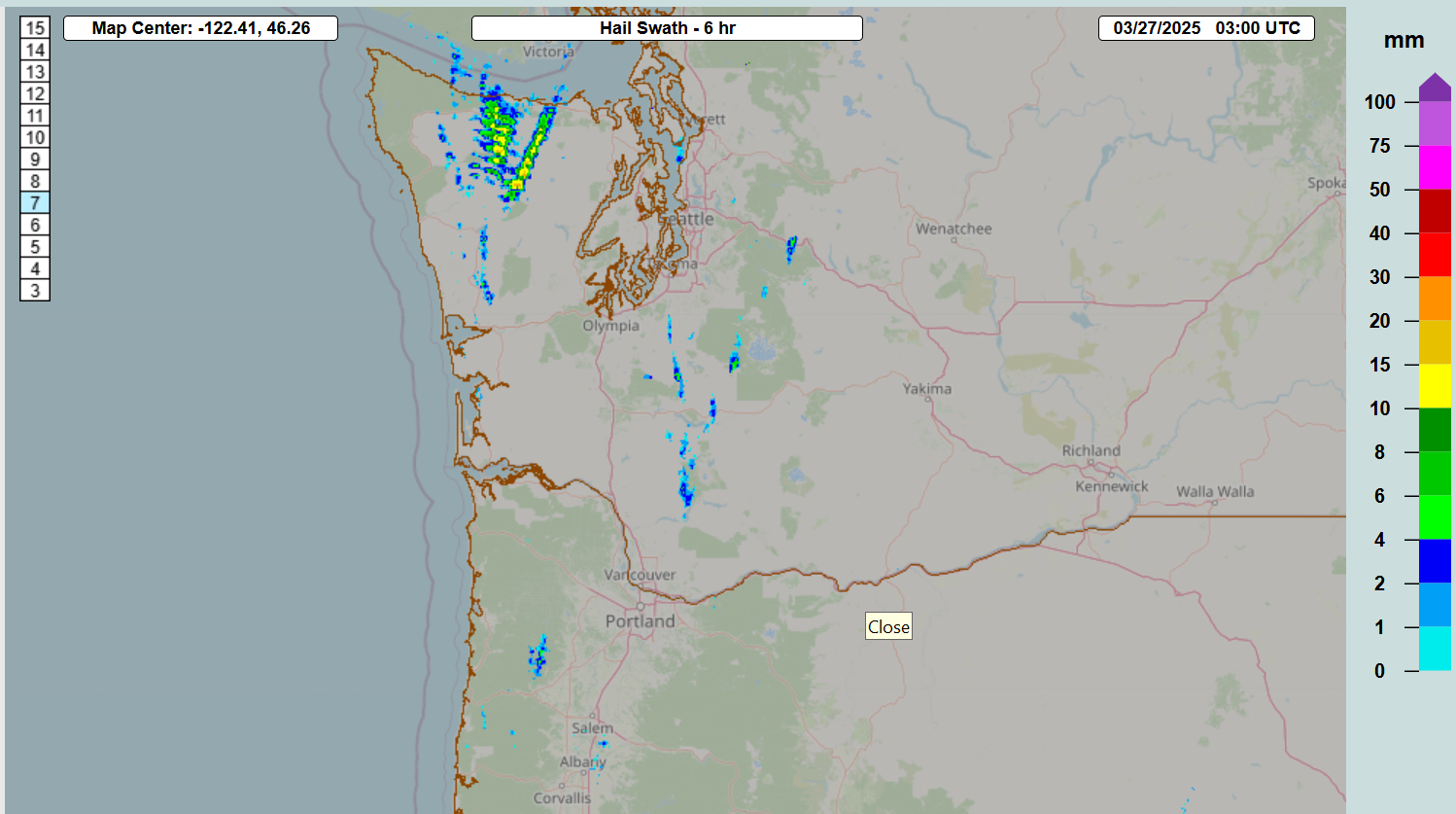Click the magenta 50–75 mm legend swatch
The height and width of the screenshot is (814, 1456).
point(1435,167)
